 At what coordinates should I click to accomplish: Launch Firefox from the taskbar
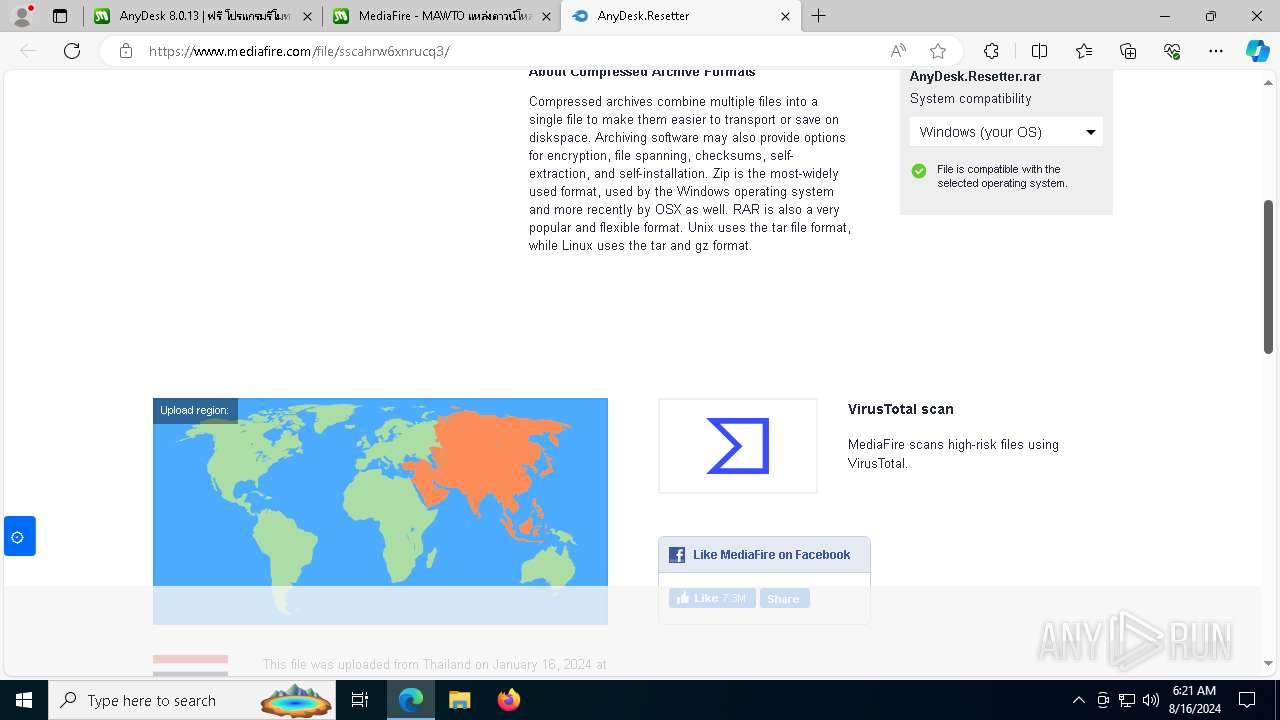[508, 700]
